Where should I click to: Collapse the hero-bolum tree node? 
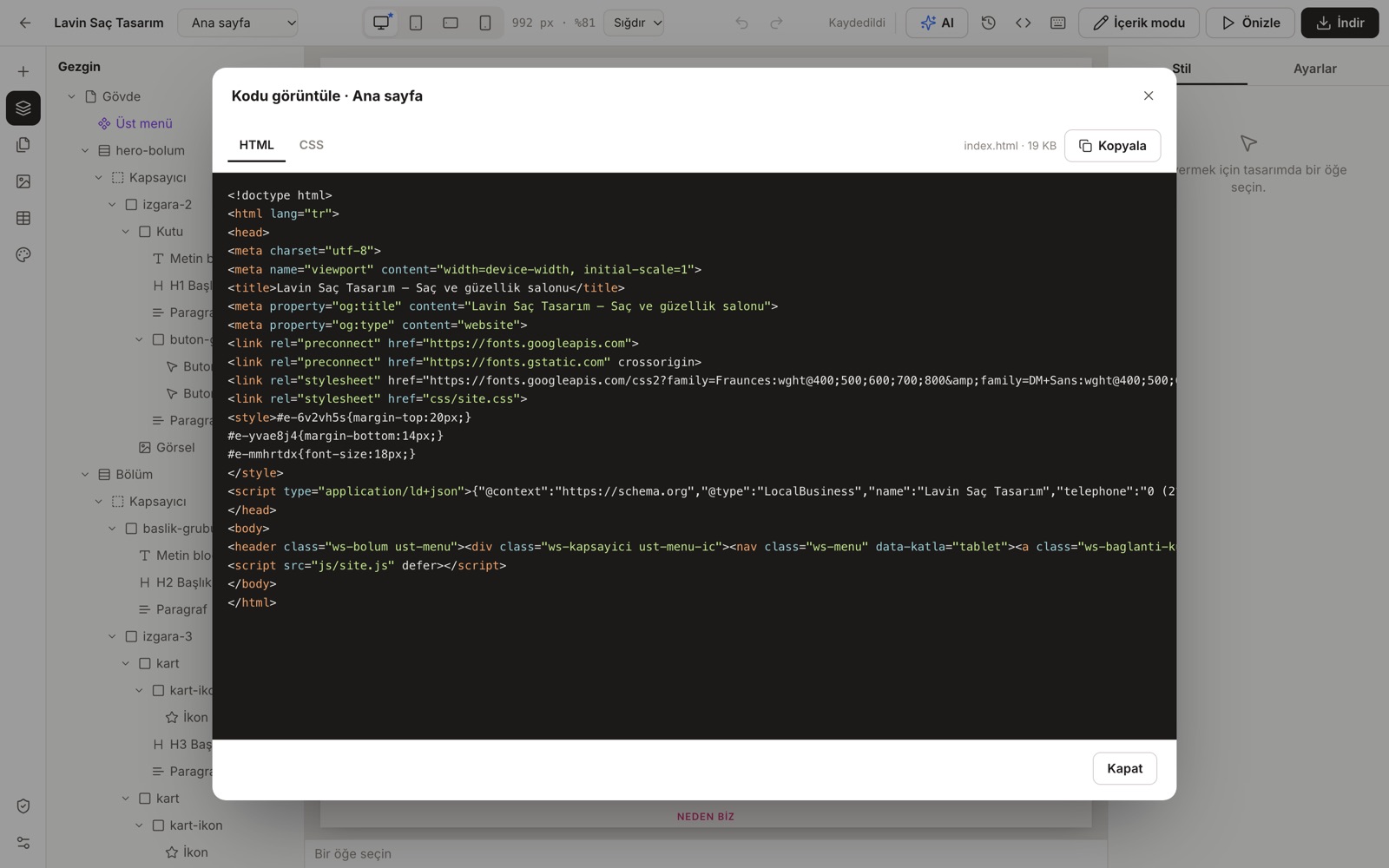pos(85,150)
